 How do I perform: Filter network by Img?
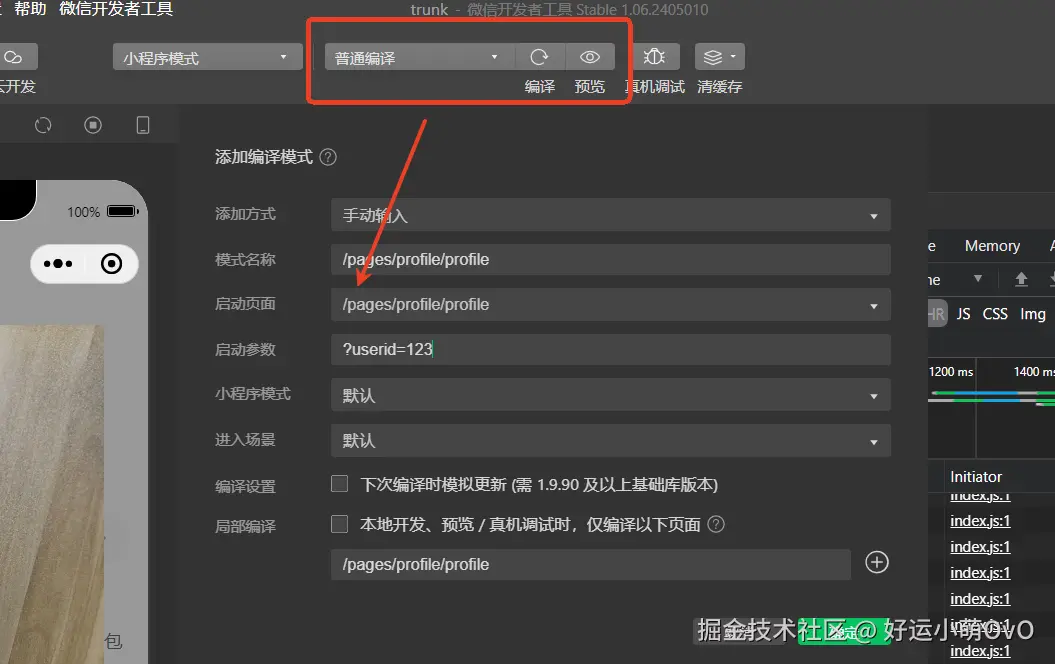tap(1033, 314)
